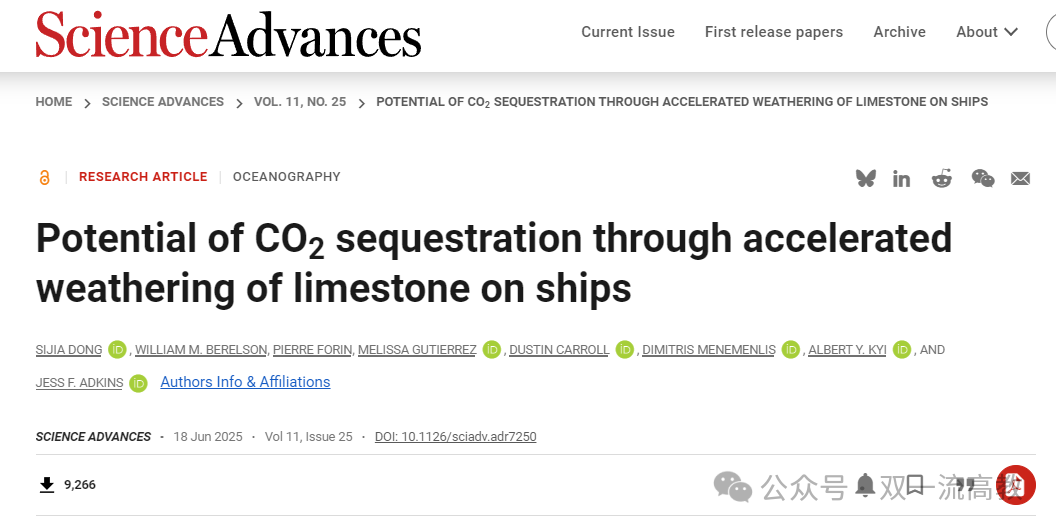Share article on LinkedIn

click(902, 178)
